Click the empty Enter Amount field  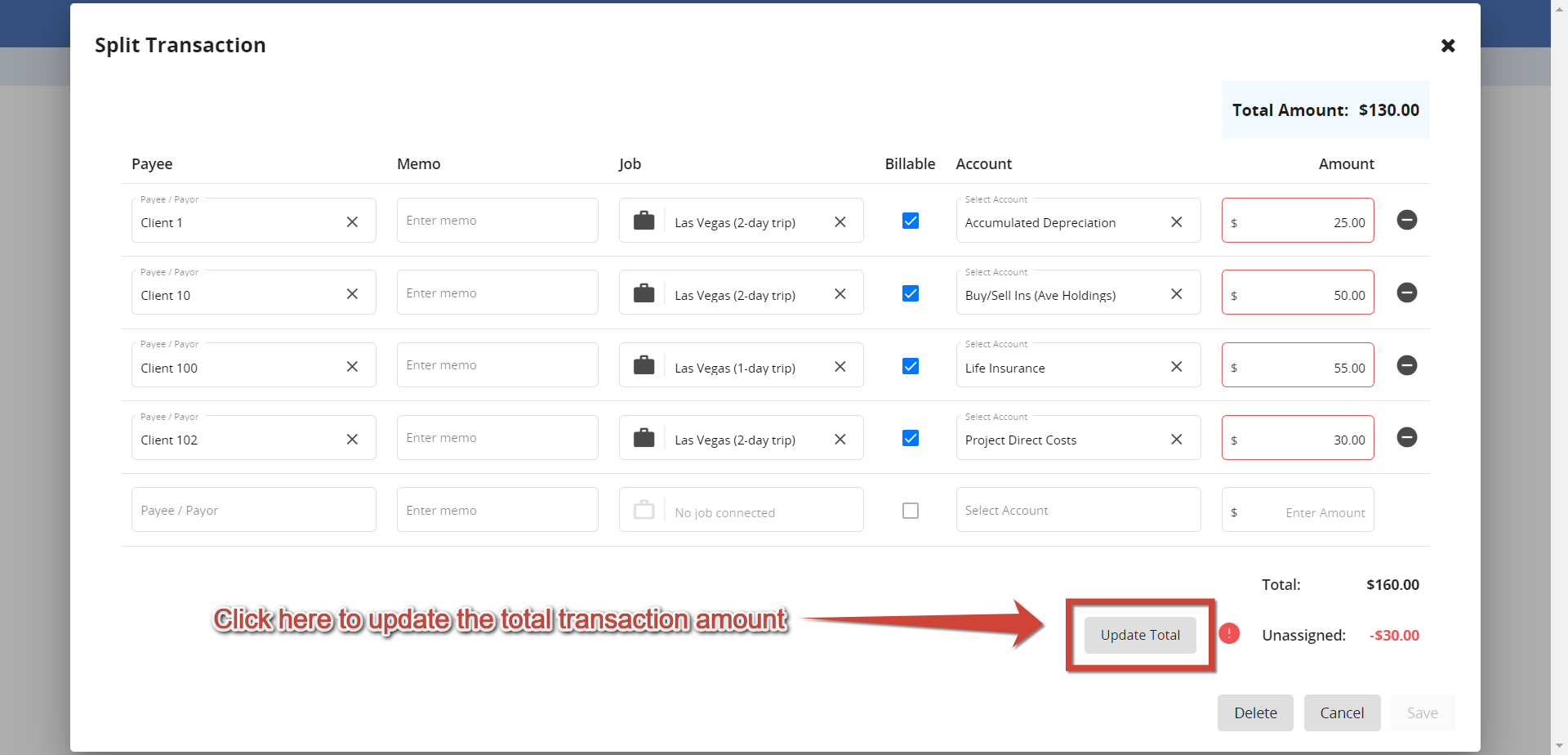point(1298,510)
